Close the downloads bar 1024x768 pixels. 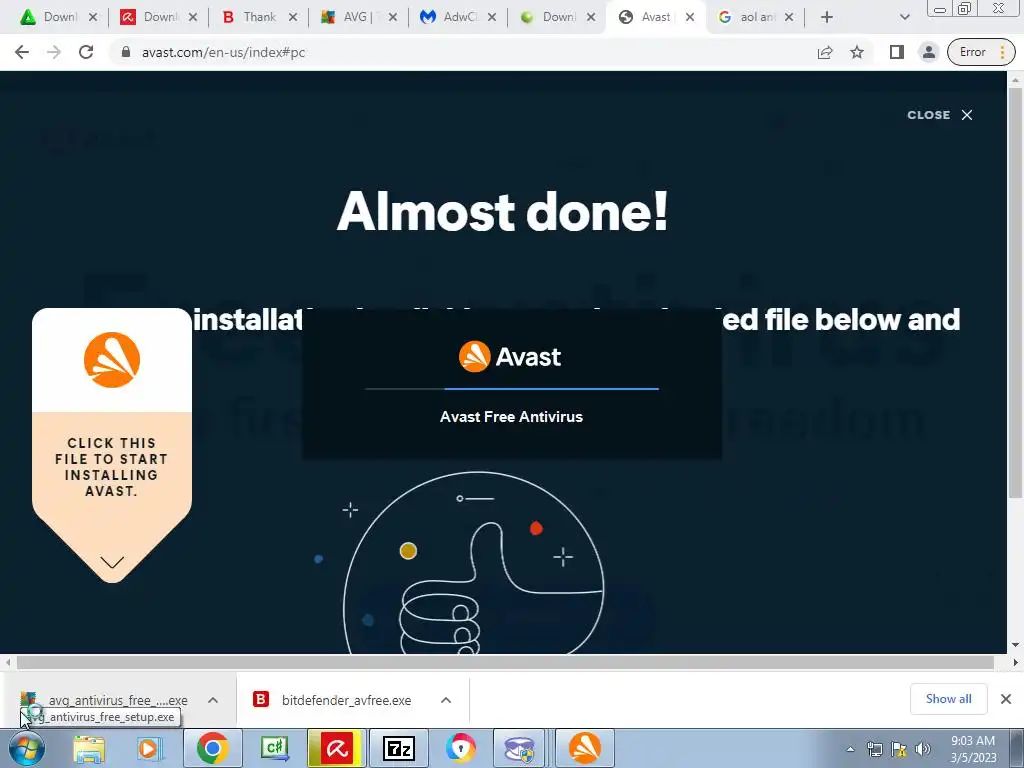pyautogui.click(x=1006, y=699)
